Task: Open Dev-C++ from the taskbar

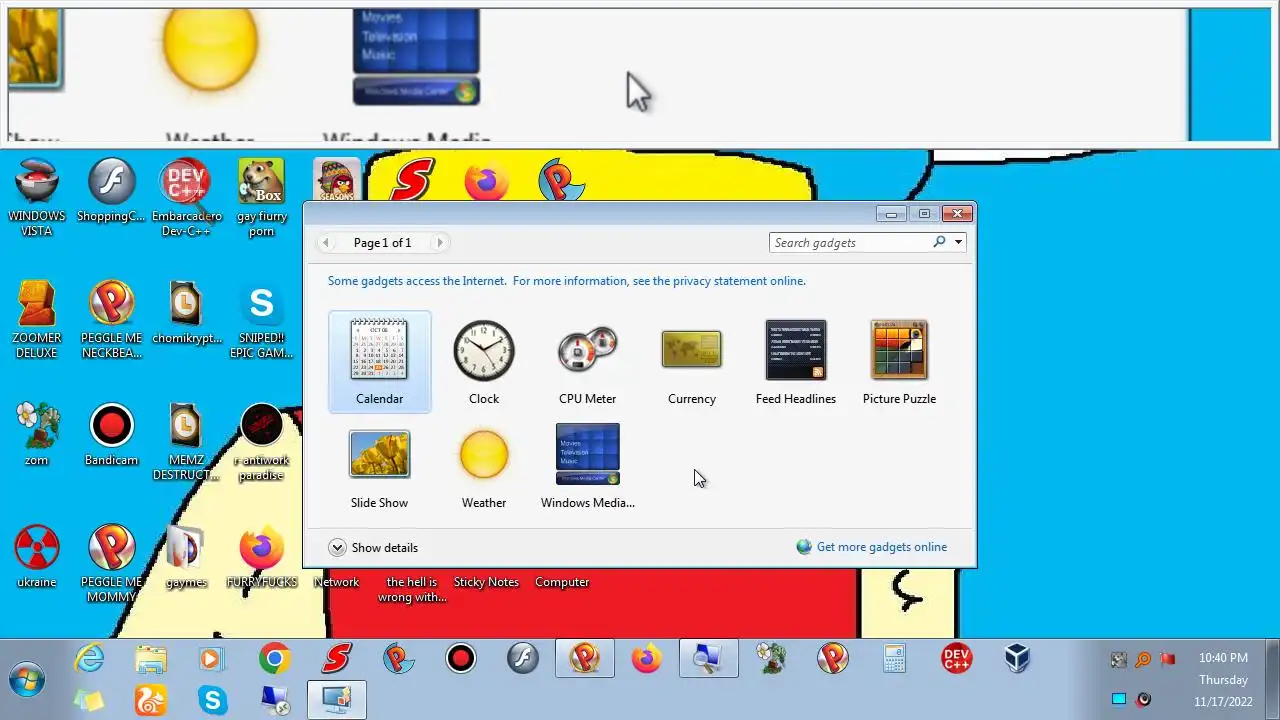Action: coord(957,658)
